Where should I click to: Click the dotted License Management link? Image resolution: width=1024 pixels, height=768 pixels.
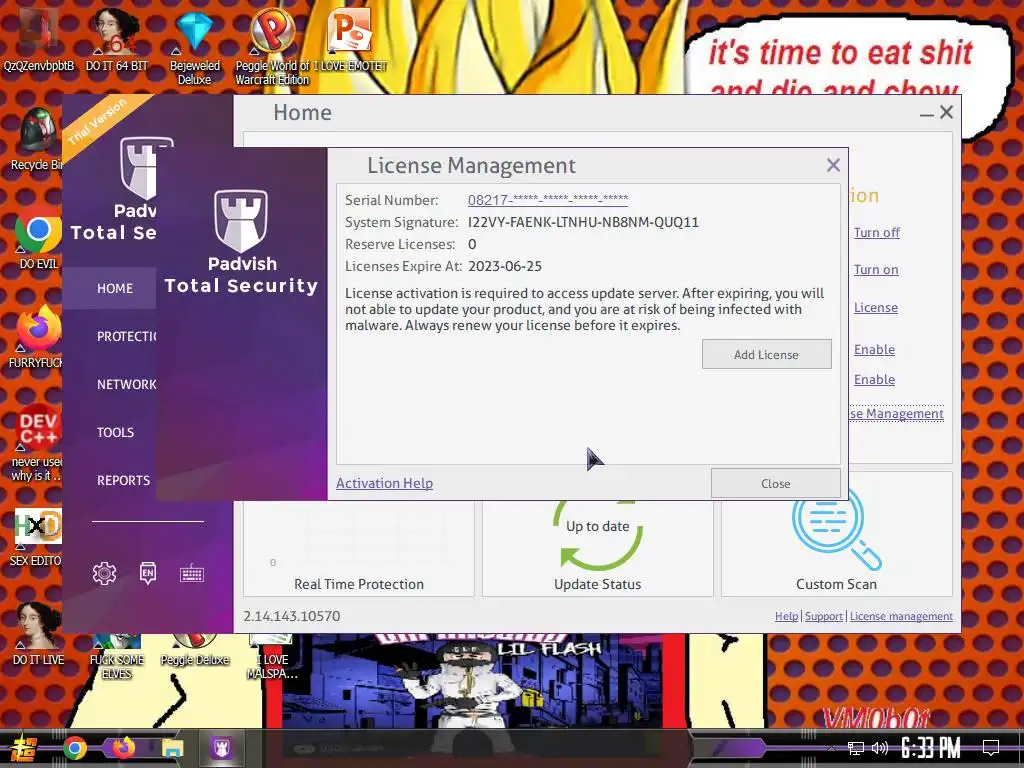tap(896, 413)
